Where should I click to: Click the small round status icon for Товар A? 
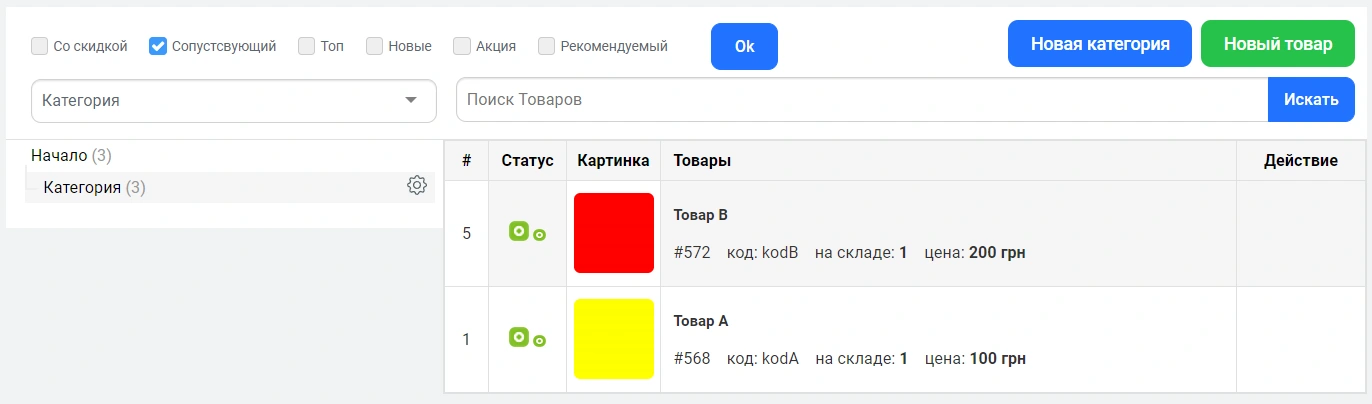(540, 341)
